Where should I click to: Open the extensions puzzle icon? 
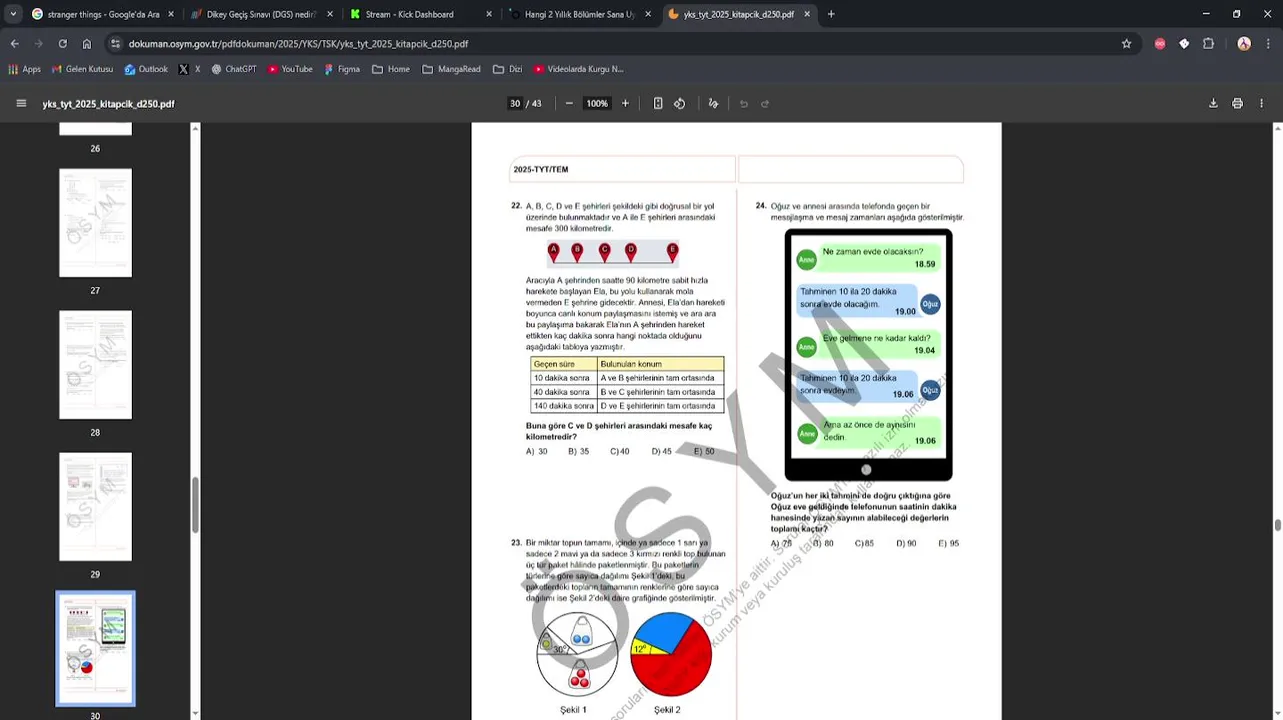pos(1208,44)
